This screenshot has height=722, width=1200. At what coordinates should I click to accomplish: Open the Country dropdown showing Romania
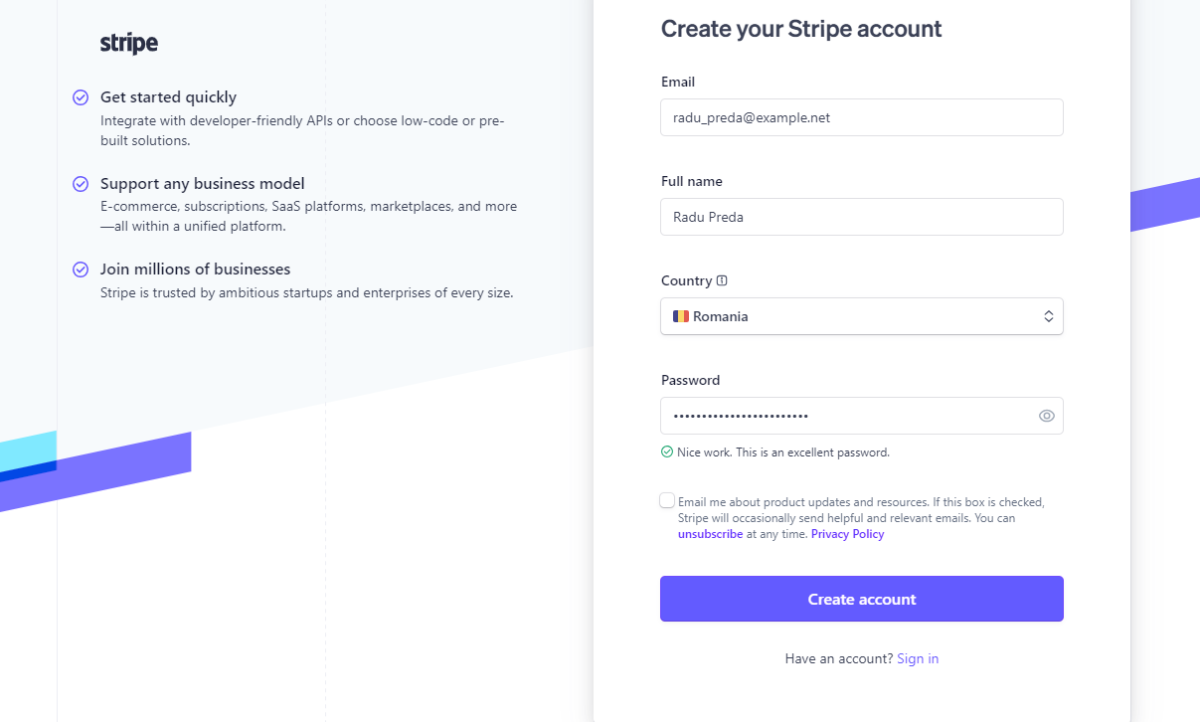(x=862, y=316)
